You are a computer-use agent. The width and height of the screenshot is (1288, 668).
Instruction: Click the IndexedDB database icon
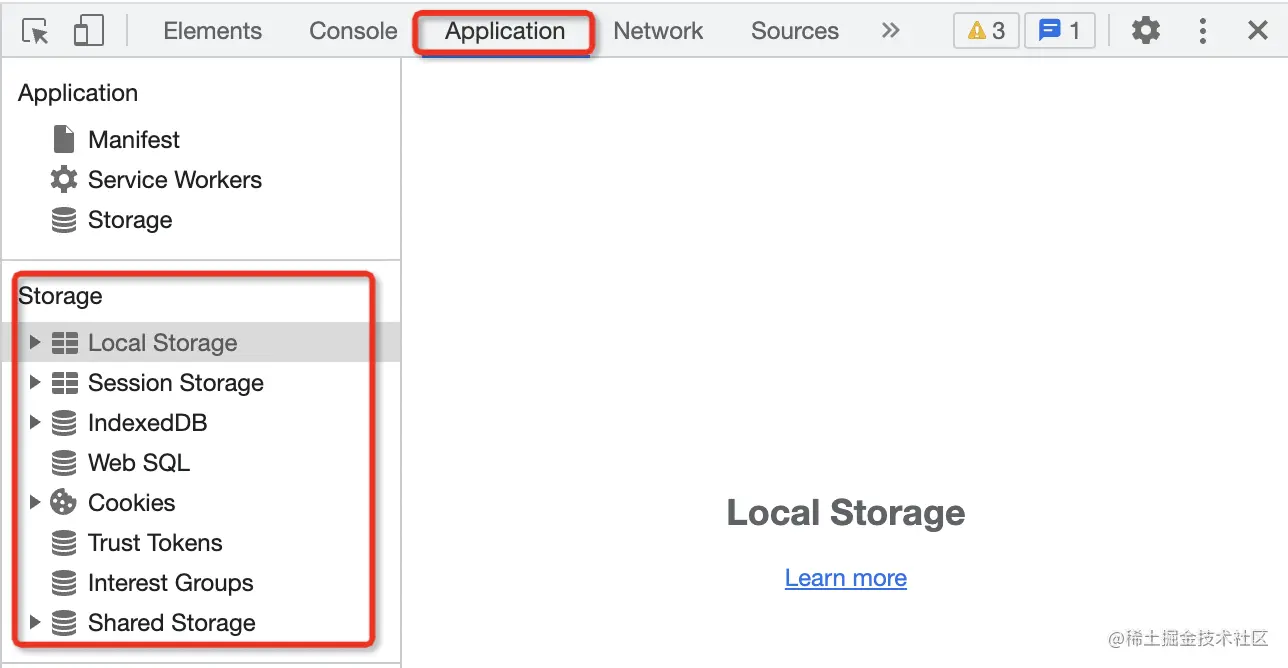pyautogui.click(x=64, y=423)
